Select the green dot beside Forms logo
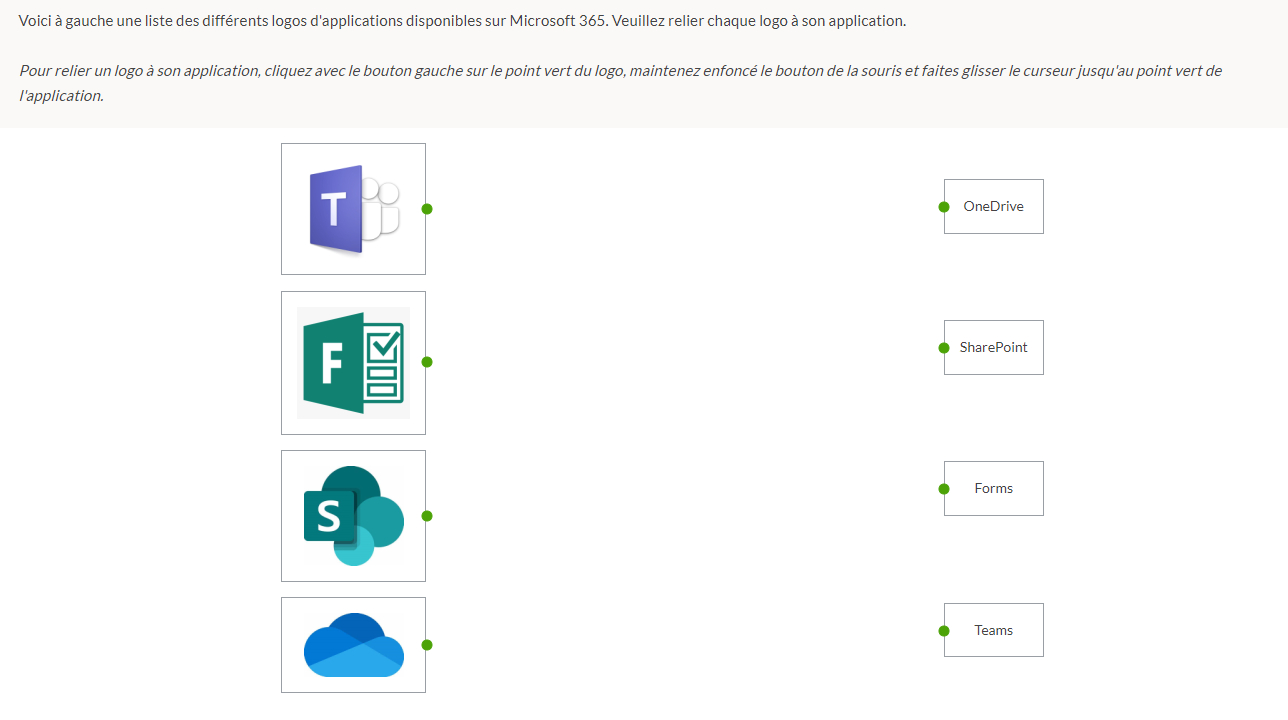This screenshot has width=1288, height=720. pos(427,362)
